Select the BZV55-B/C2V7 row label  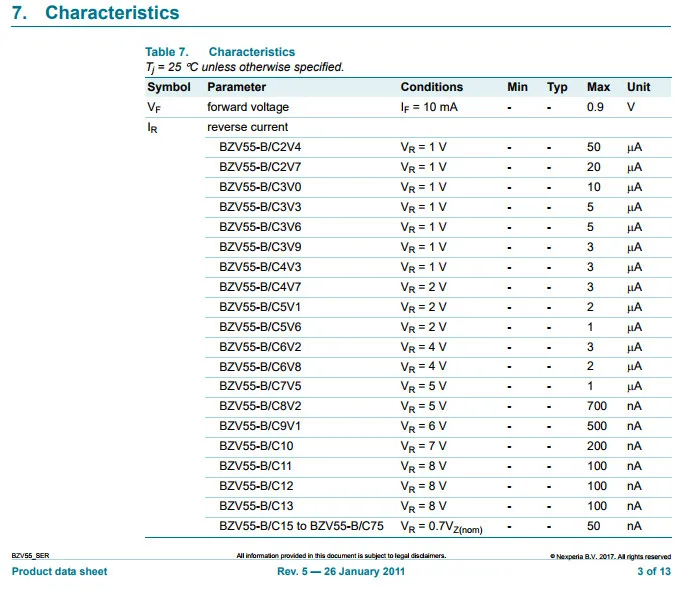pos(260,167)
